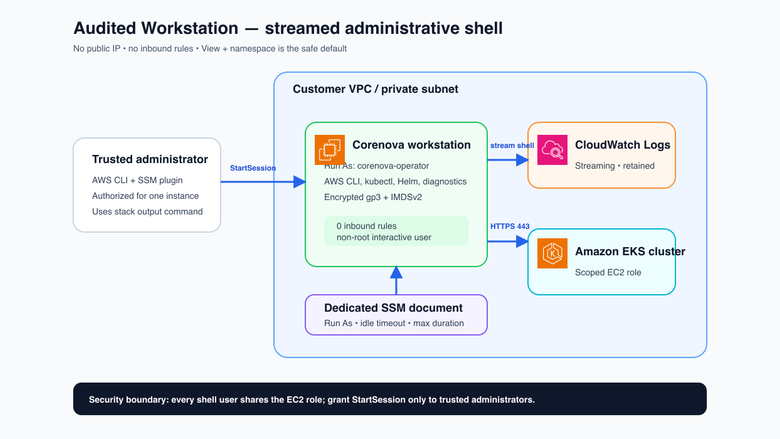
Task: Select 'AWS CLI, kubectl, Helm, diagnostics' line
Action: coord(395,182)
